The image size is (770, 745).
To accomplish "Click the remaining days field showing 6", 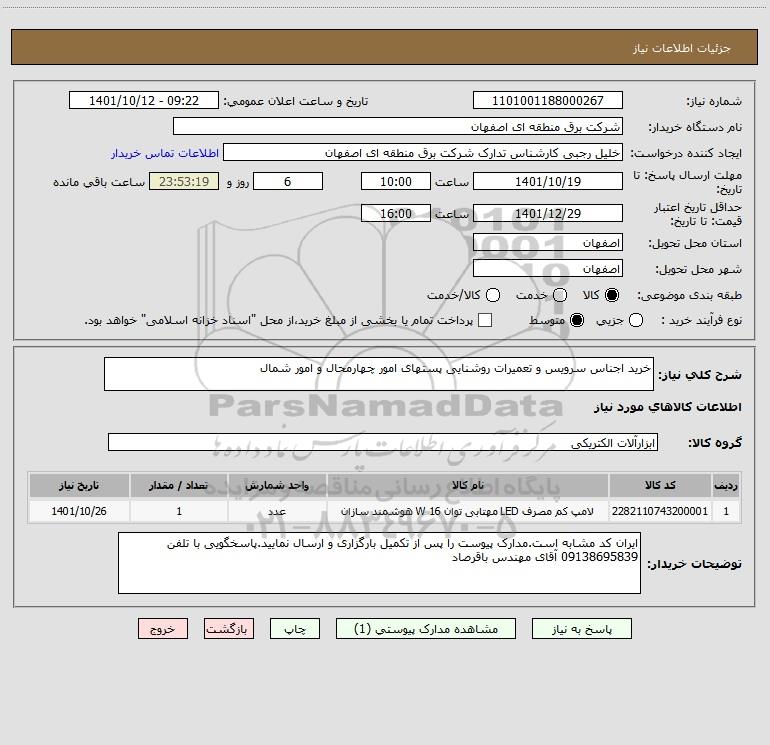I will (x=288, y=181).
